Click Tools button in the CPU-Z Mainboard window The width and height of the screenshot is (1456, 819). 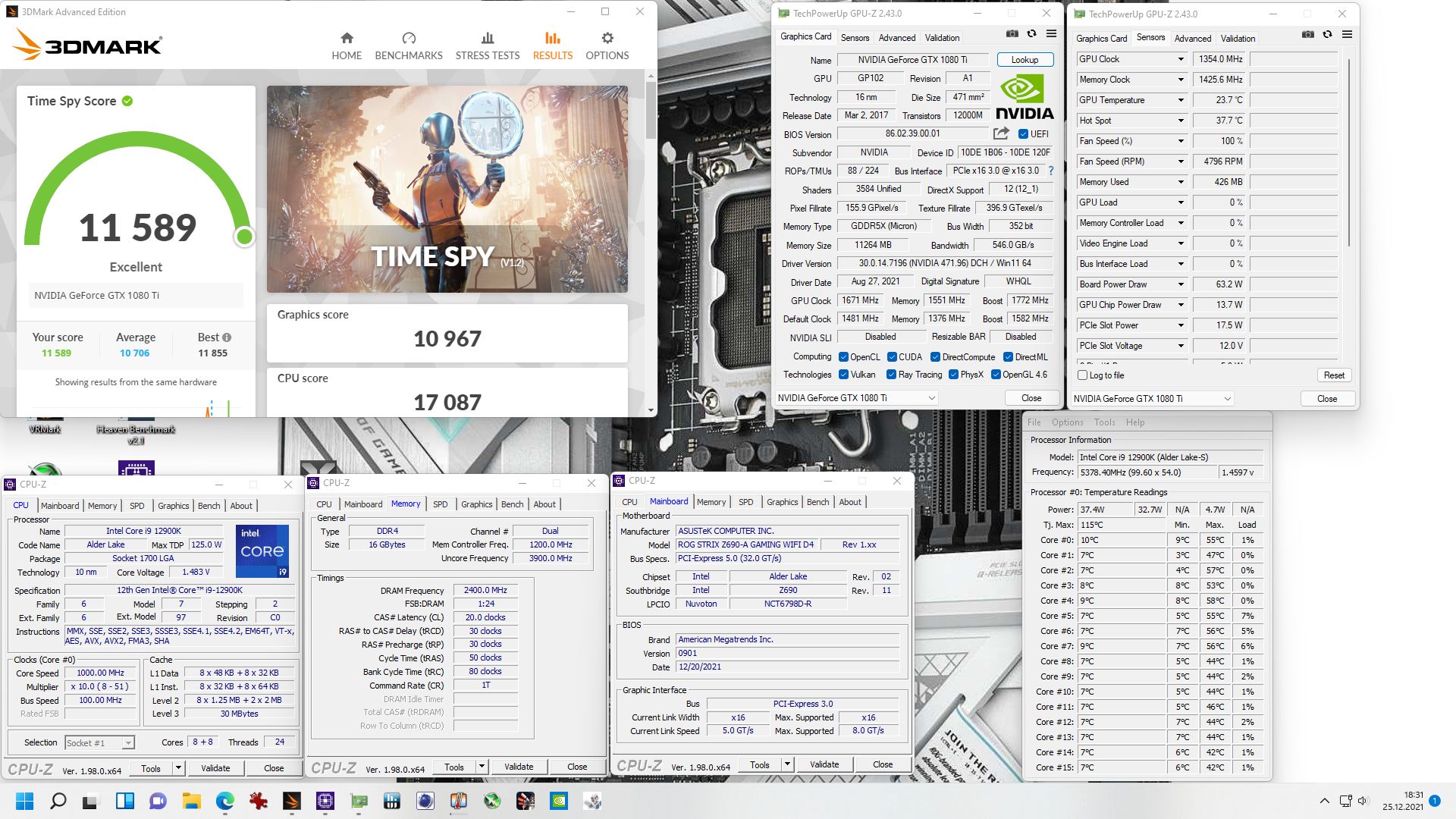coord(760,764)
